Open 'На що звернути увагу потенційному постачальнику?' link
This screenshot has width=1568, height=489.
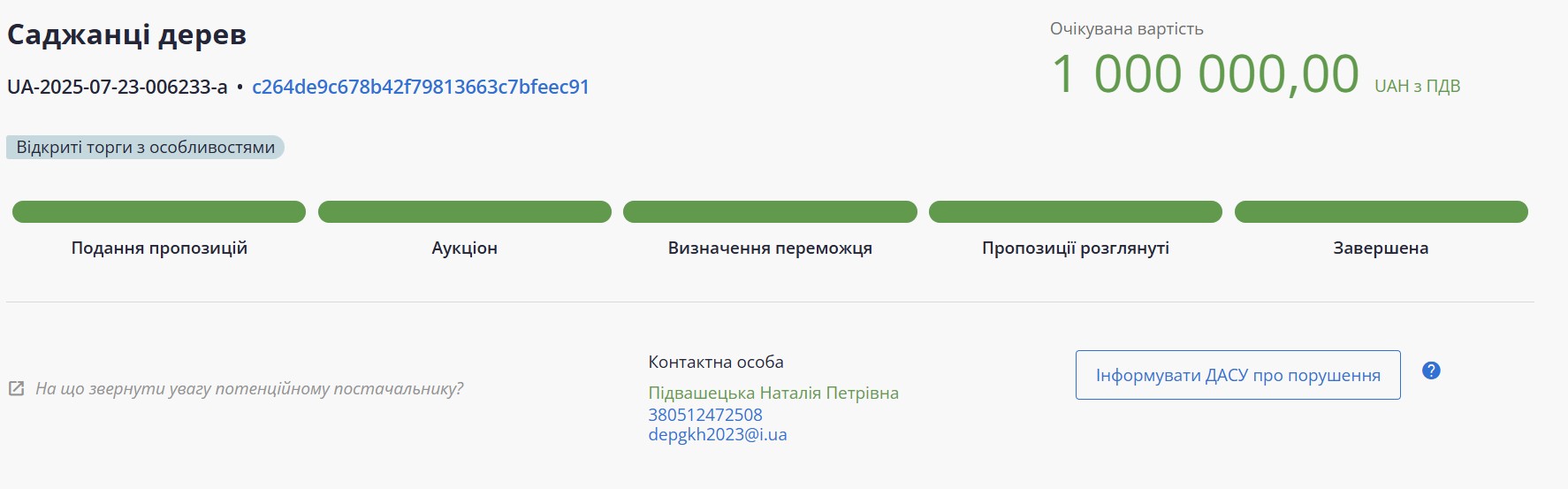(249, 389)
